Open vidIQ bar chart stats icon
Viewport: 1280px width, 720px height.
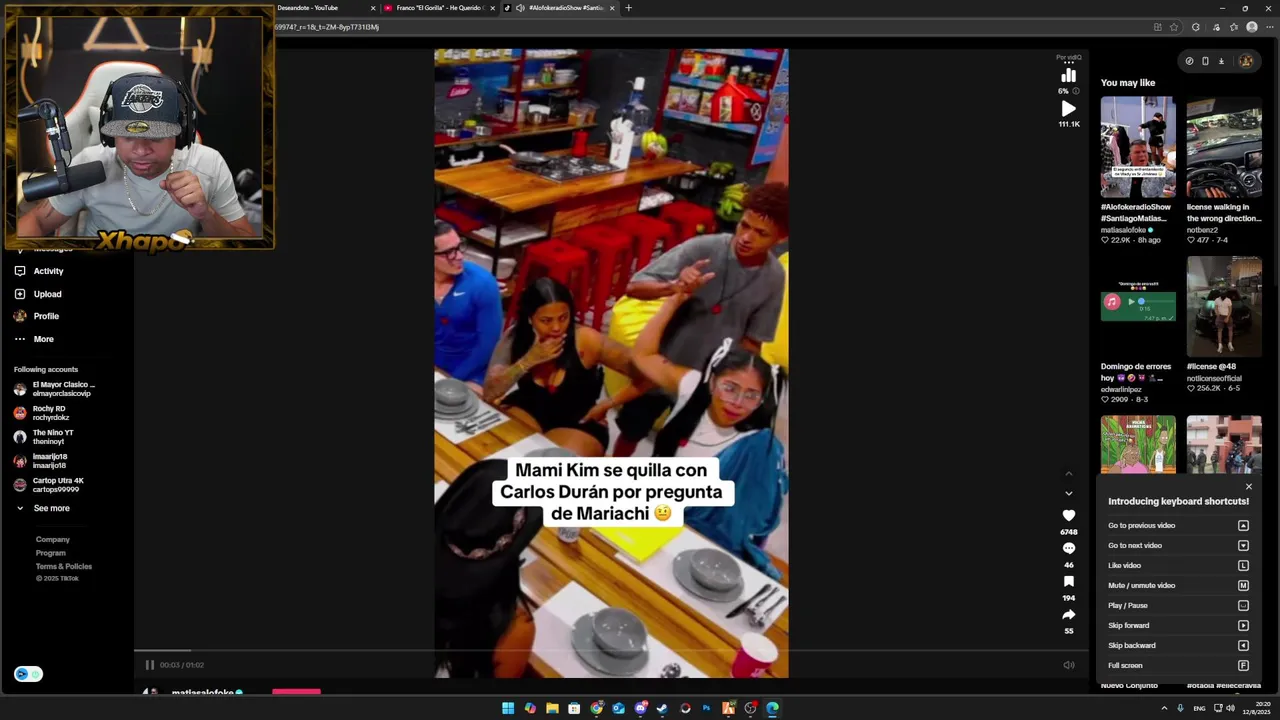click(1068, 75)
